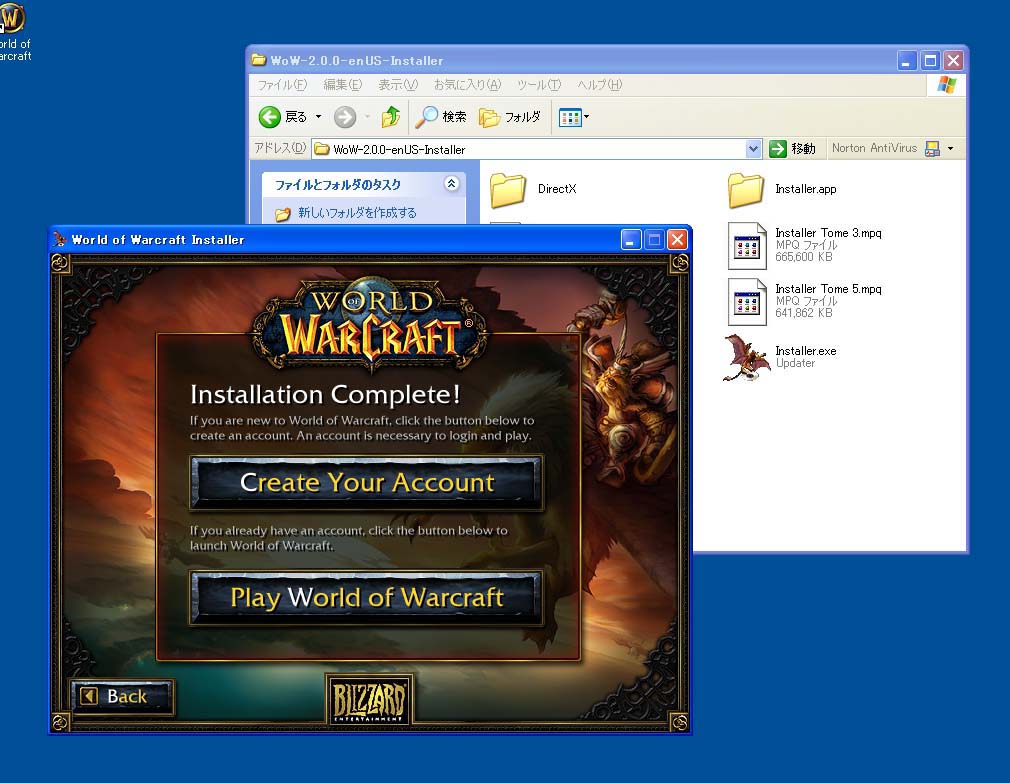
Task: Click Play World of Warcraft button
Action: coord(366,598)
